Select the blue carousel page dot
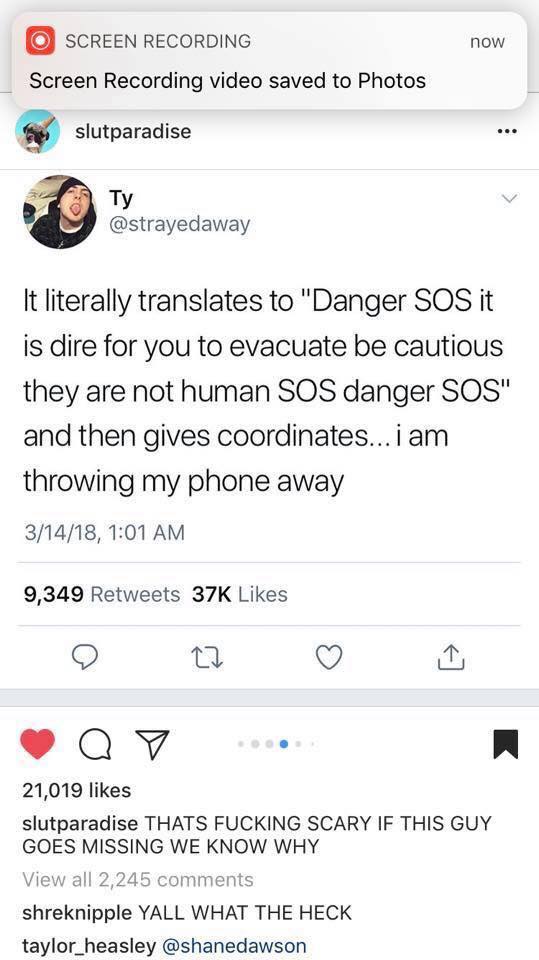This screenshot has height=960, width=539. pyautogui.click(x=283, y=744)
